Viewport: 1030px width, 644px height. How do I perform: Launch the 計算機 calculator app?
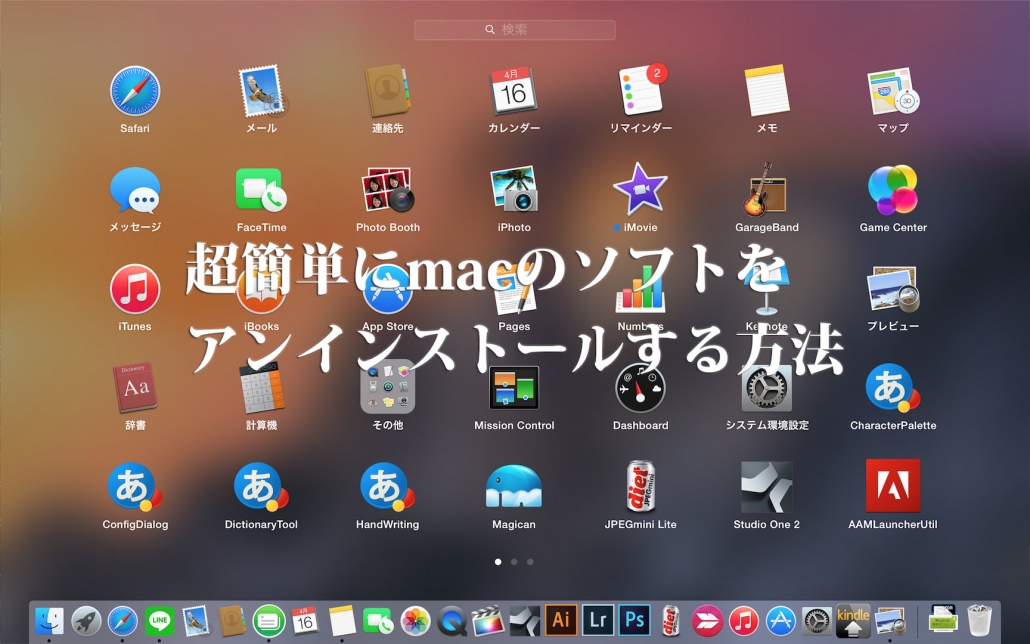[x=261, y=388]
